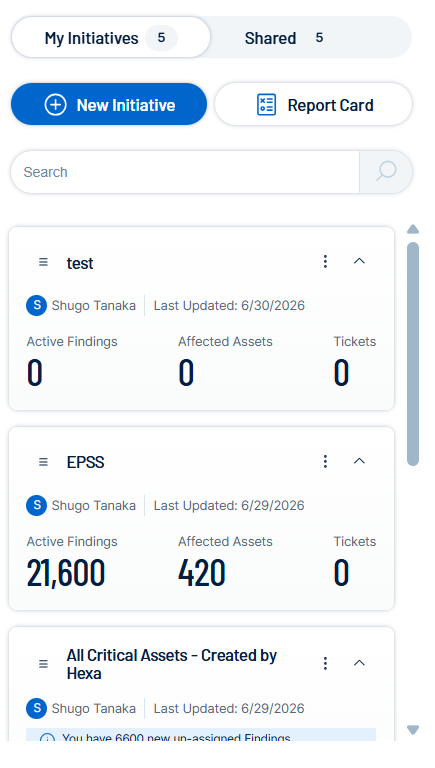Collapse the EPSS initiative card
This screenshot has height=768, width=435.
point(360,461)
